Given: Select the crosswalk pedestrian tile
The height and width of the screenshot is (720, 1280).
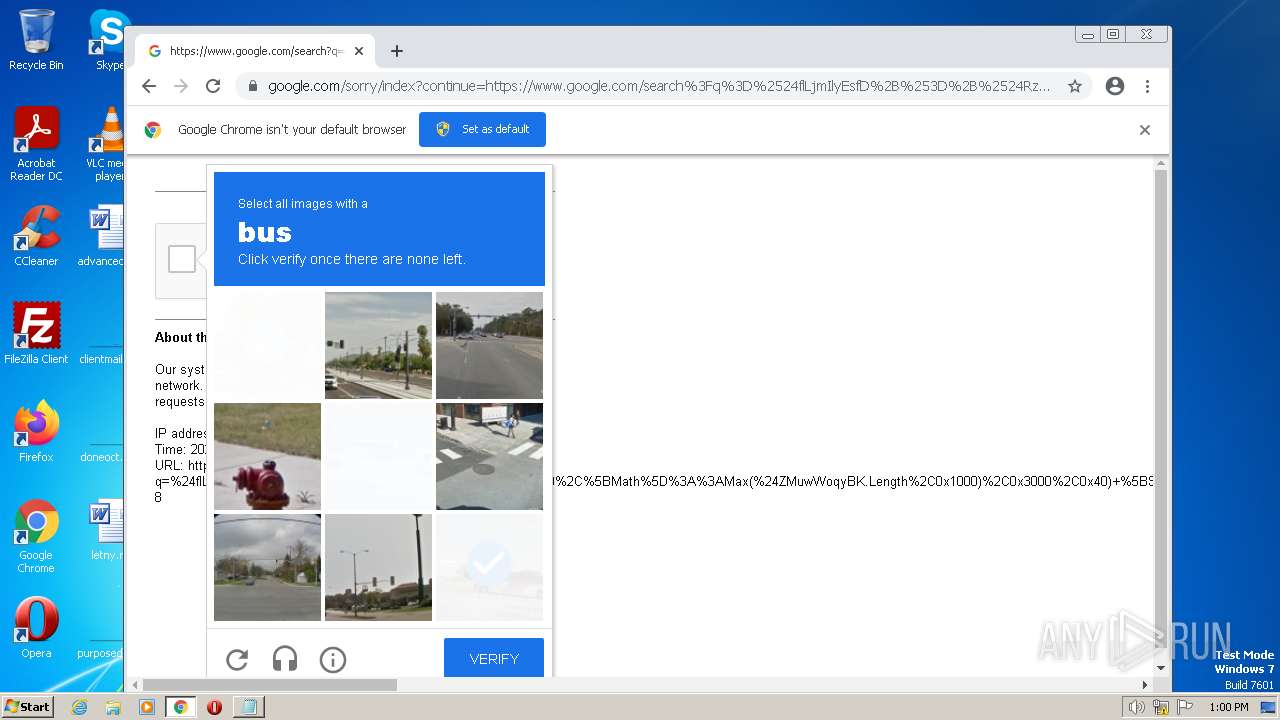Looking at the screenshot, I should [489, 456].
